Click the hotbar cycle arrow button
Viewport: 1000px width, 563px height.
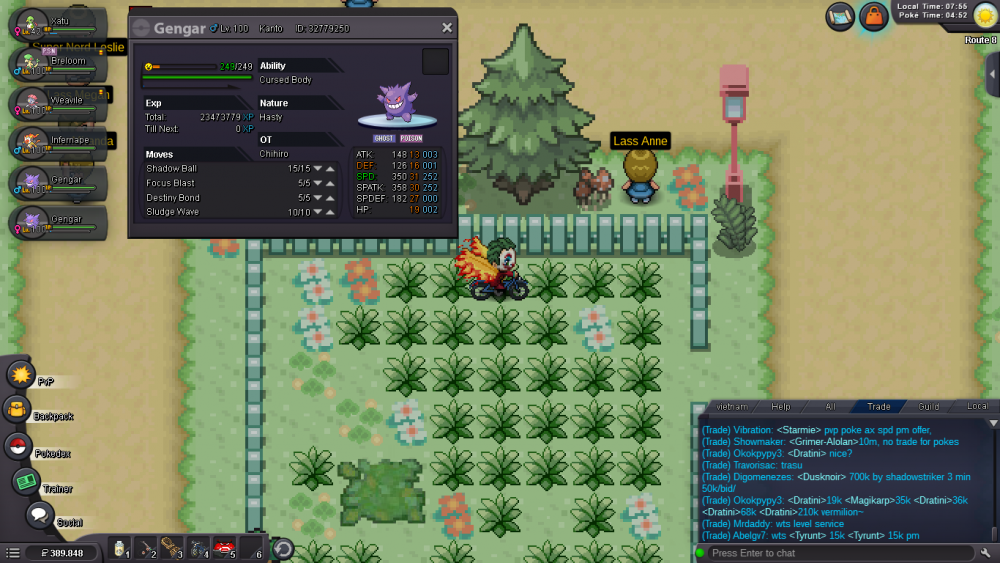pos(283,548)
